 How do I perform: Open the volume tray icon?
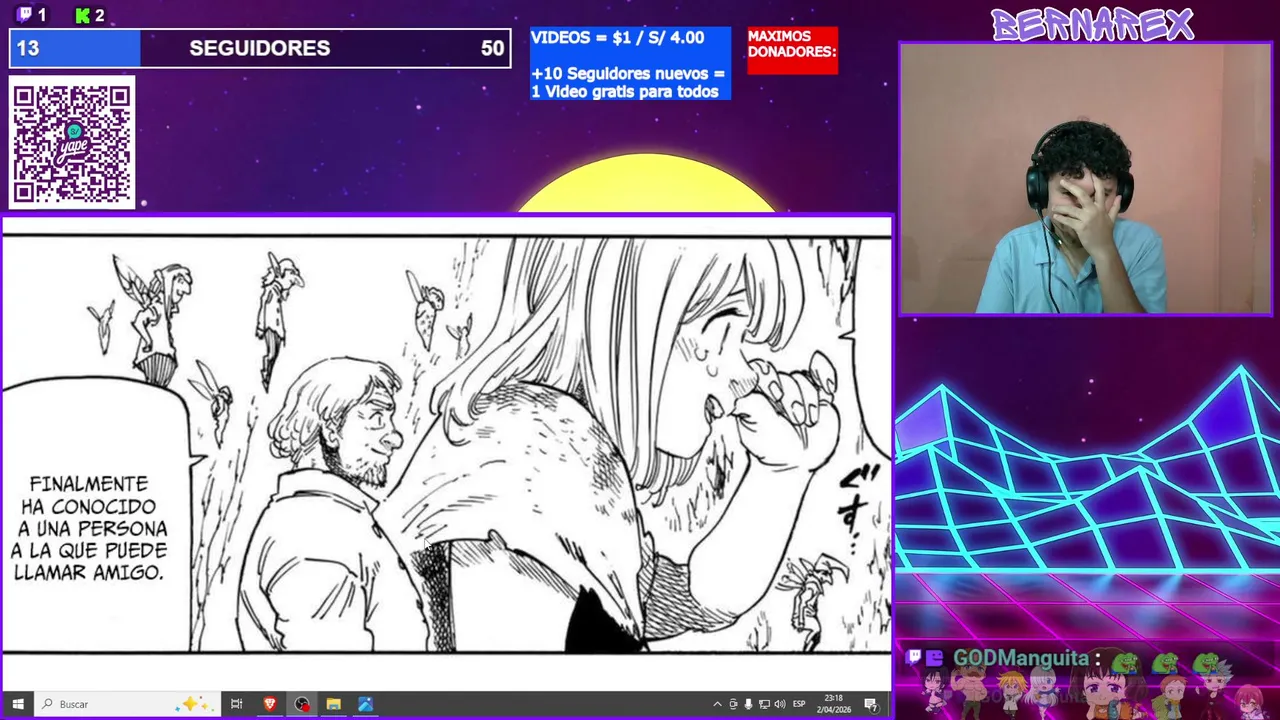780,704
